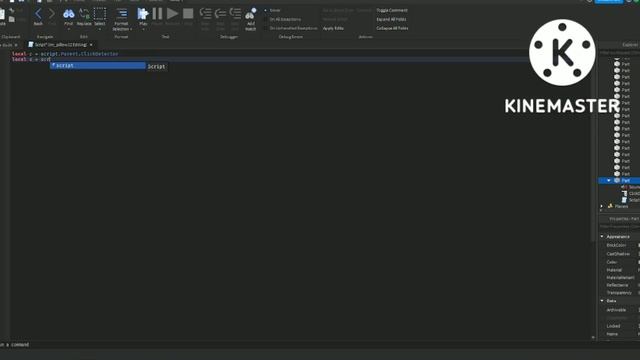Click the Fwd navigation arrow
Screen dimensions: 640x360
click(52, 14)
